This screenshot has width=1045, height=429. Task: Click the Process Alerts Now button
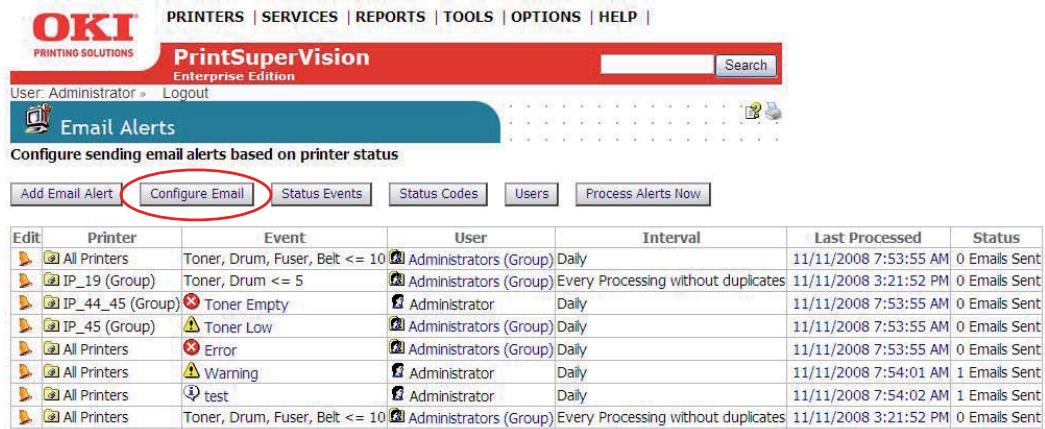point(643,194)
